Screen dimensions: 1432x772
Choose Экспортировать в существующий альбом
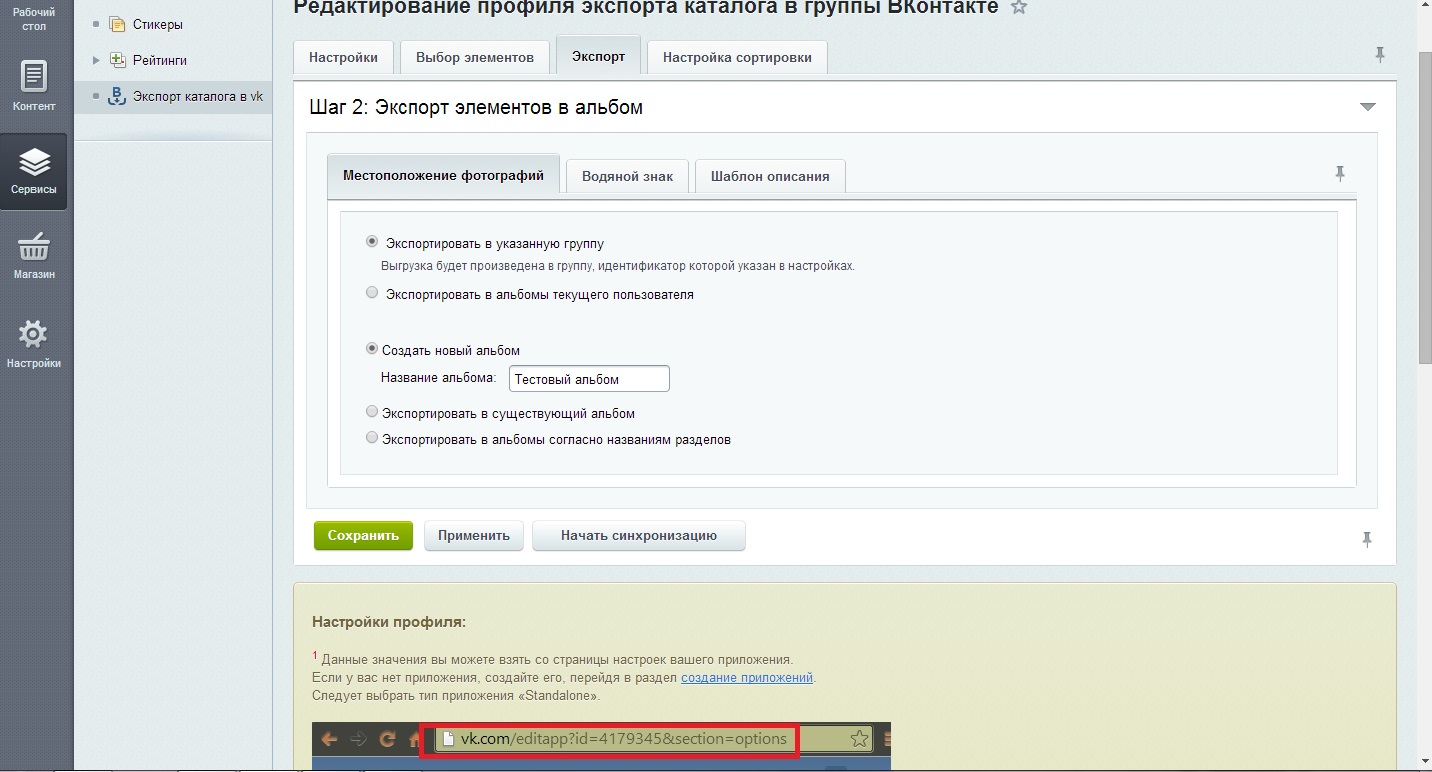(372, 411)
